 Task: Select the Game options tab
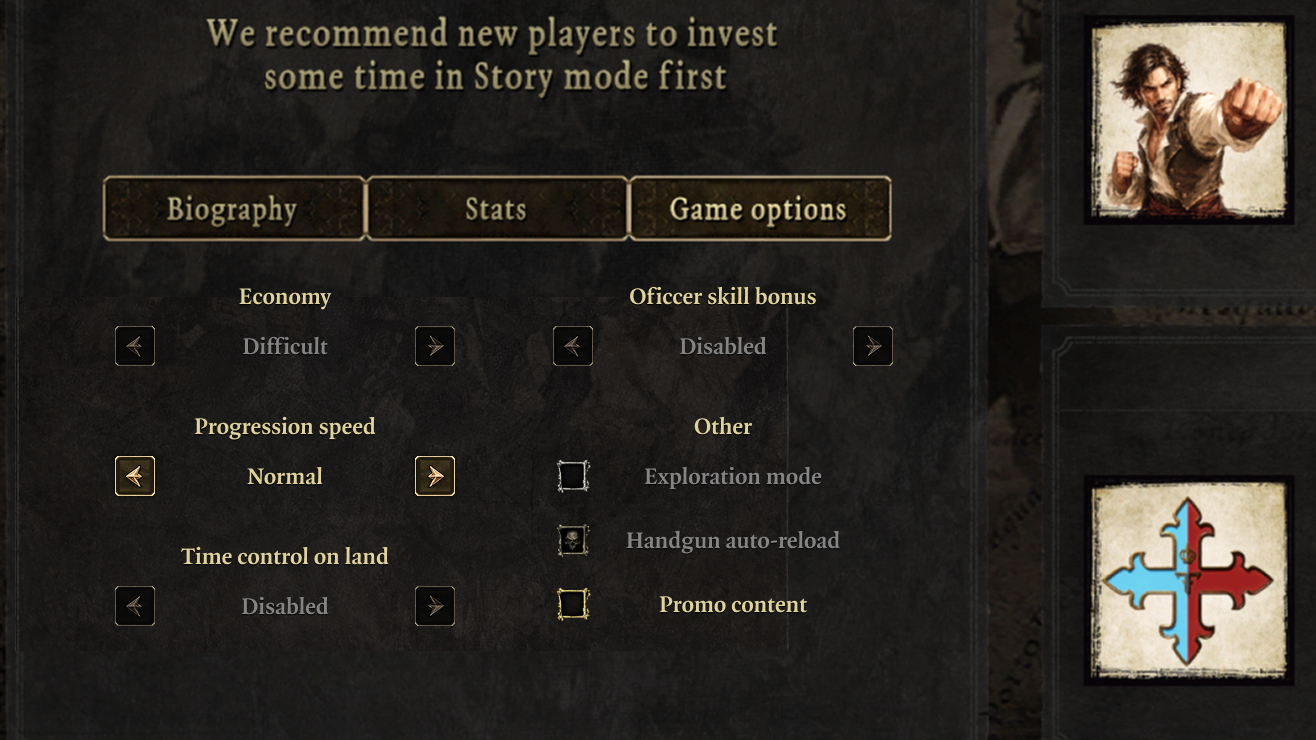pyautogui.click(x=760, y=209)
